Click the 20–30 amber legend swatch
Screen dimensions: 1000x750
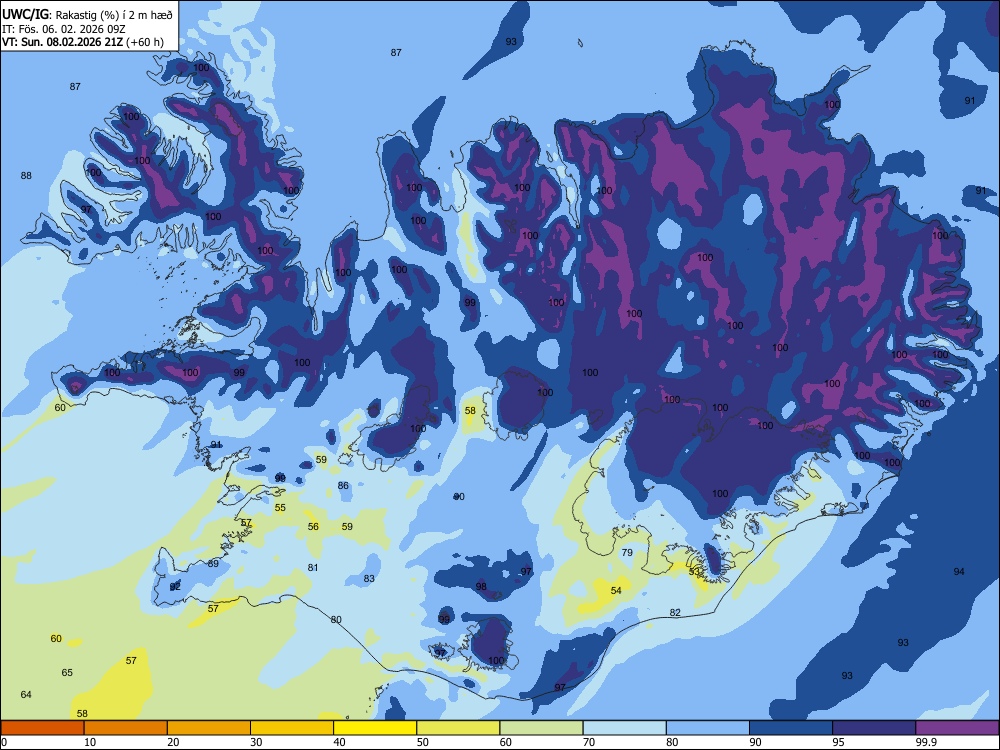[209, 728]
